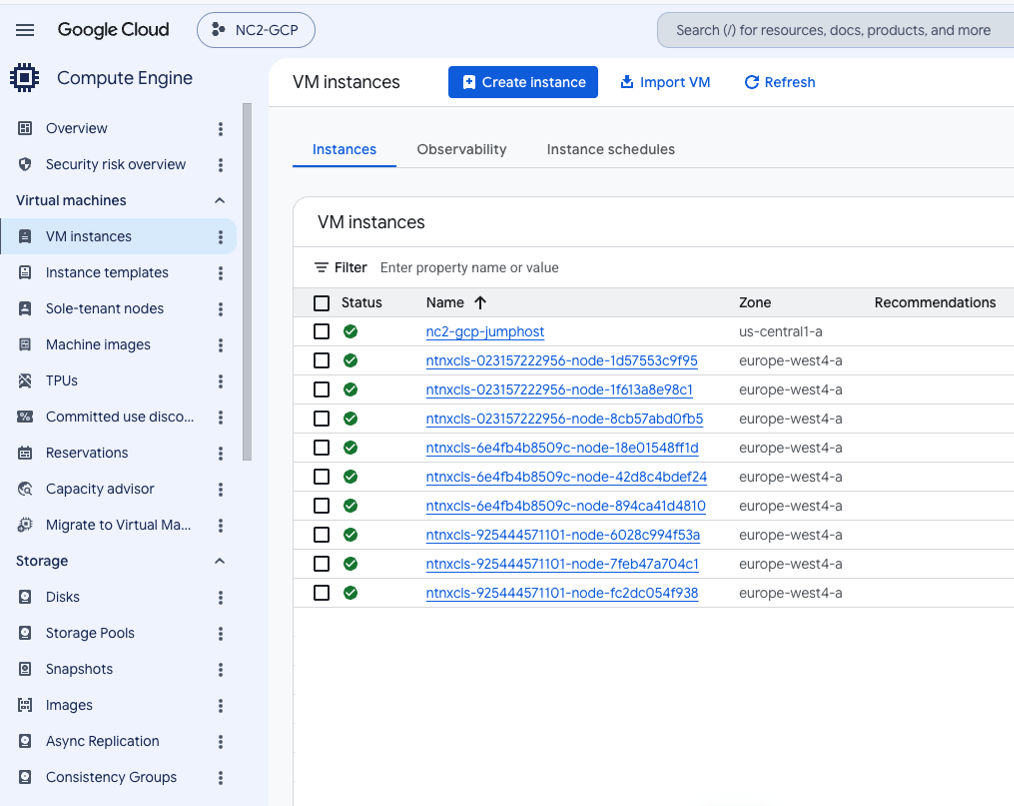
Task: Open the ntnxcls-6e4fb4b8509c-node-42d8c4bdef24 link
Action: pos(566,477)
